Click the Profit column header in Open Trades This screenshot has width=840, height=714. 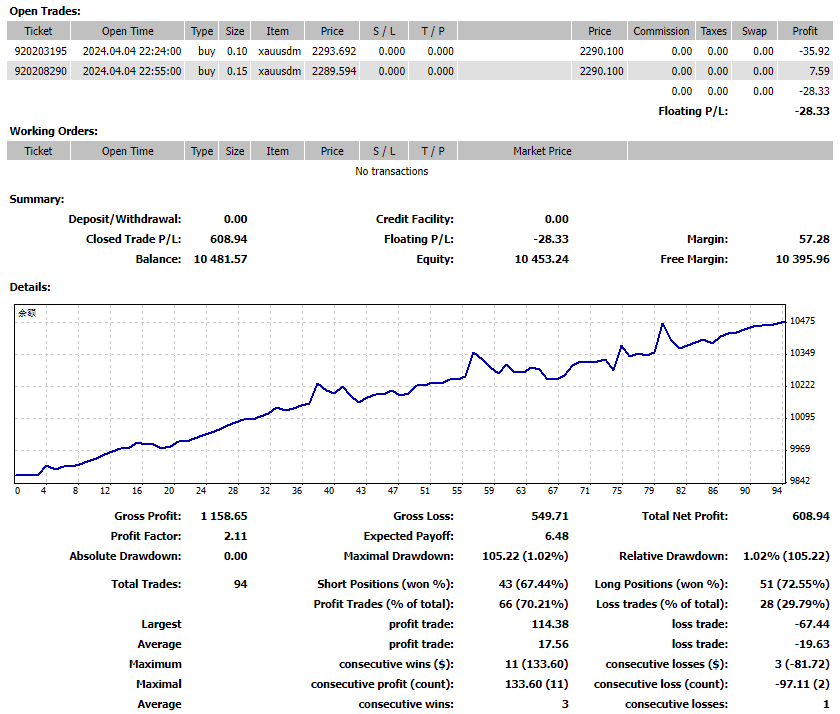tap(804, 31)
